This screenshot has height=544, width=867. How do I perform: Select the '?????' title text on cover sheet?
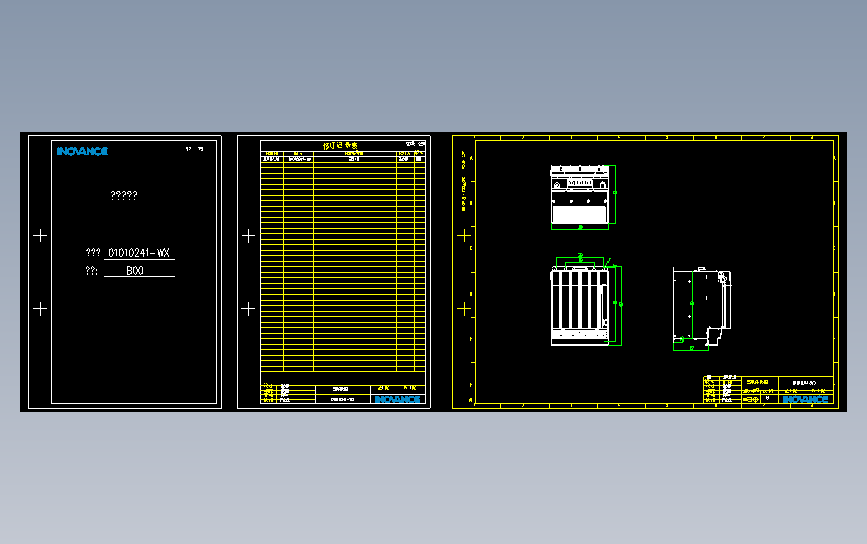coord(124,195)
